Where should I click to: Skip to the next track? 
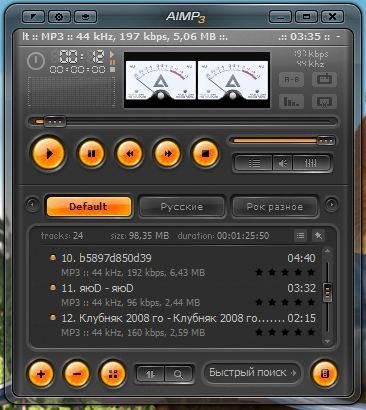tap(168, 154)
